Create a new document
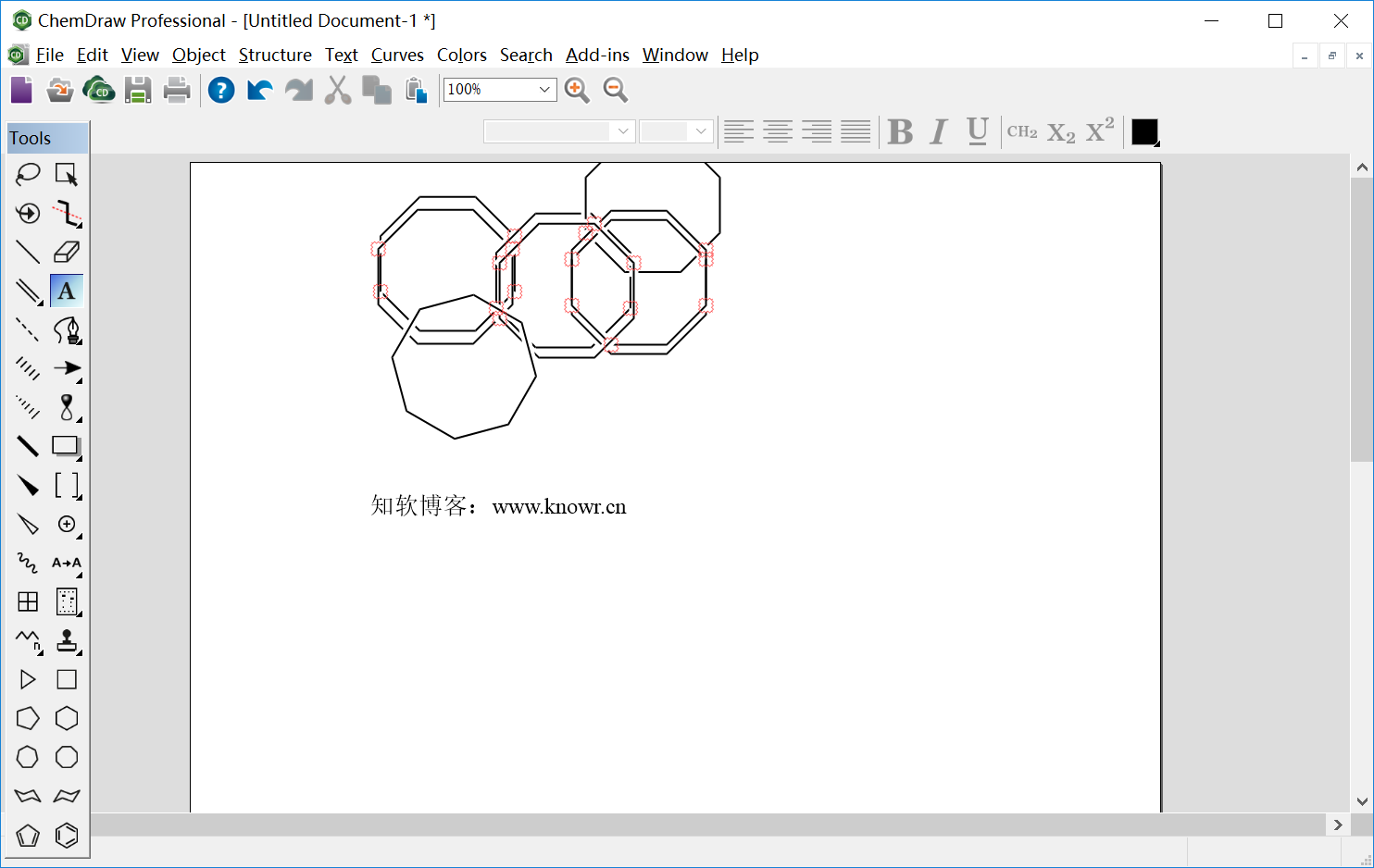The width and height of the screenshot is (1374, 868). pyautogui.click(x=21, y=90)
